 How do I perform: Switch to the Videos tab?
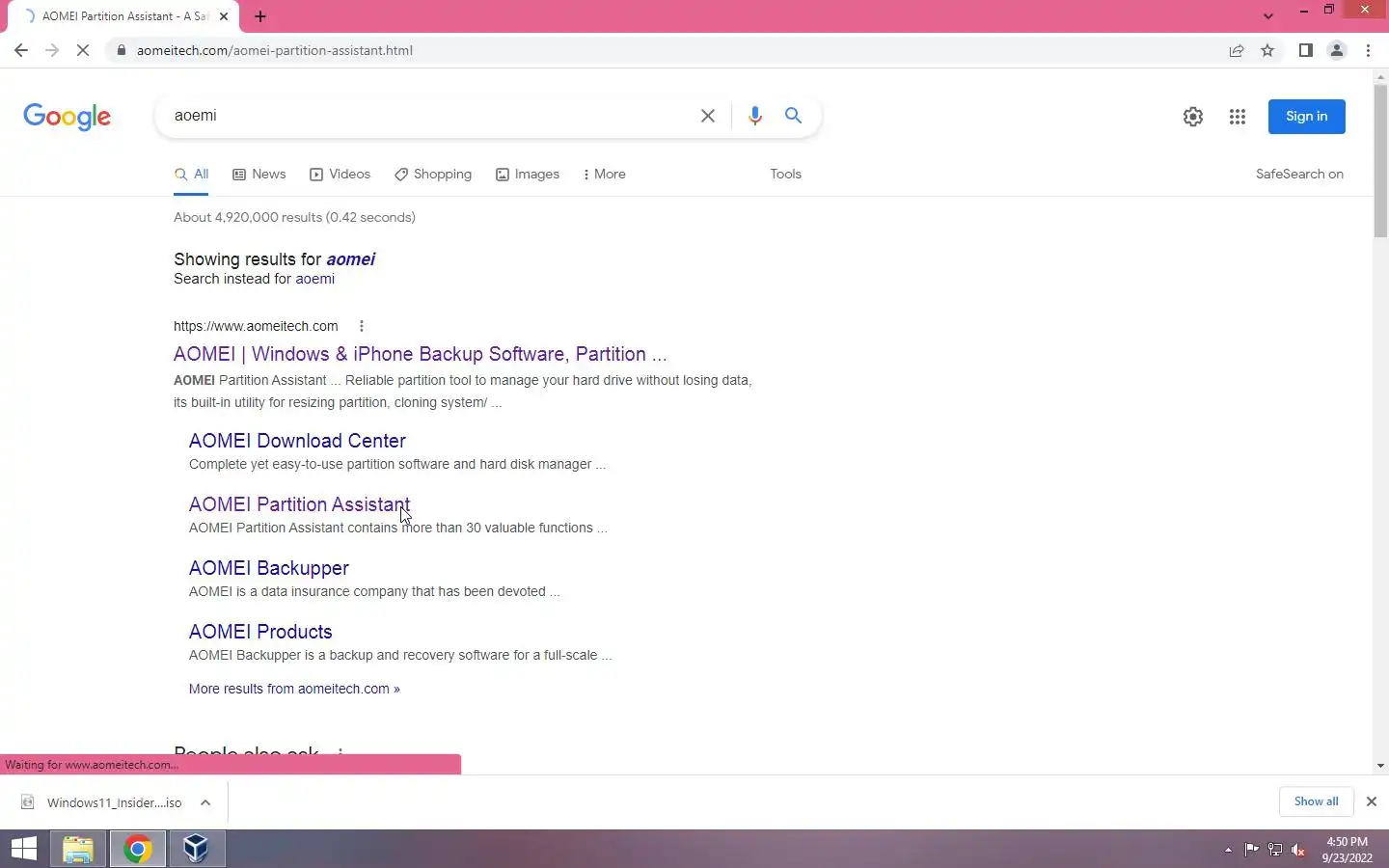340,175
